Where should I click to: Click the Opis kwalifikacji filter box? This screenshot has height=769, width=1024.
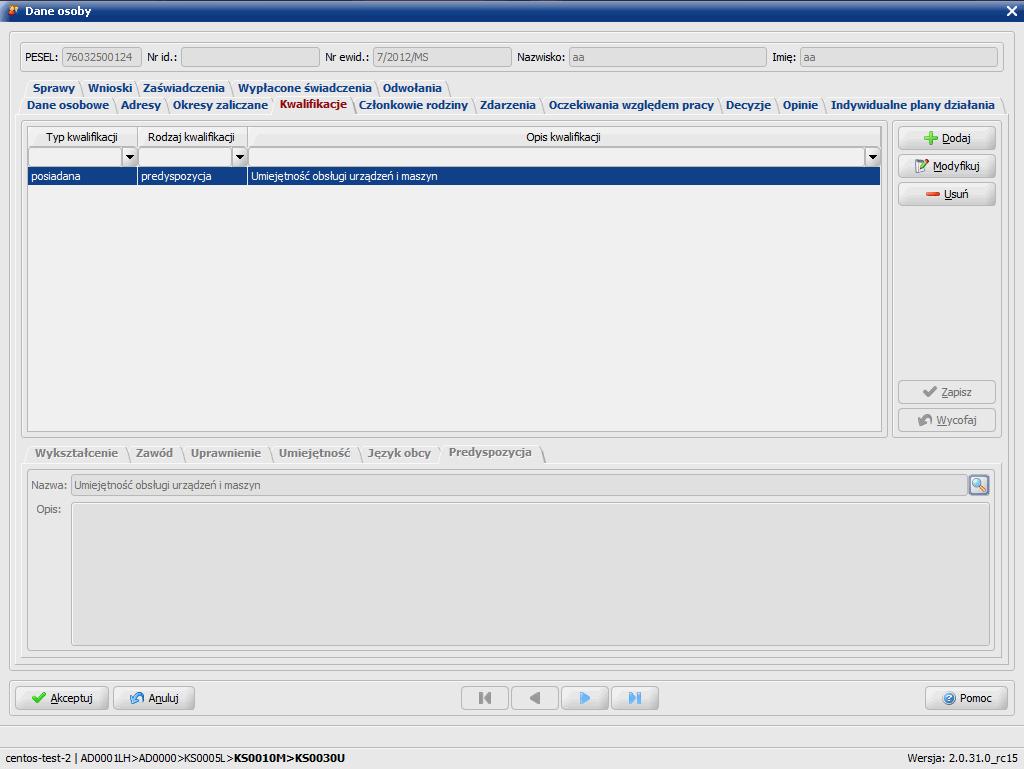556,157
